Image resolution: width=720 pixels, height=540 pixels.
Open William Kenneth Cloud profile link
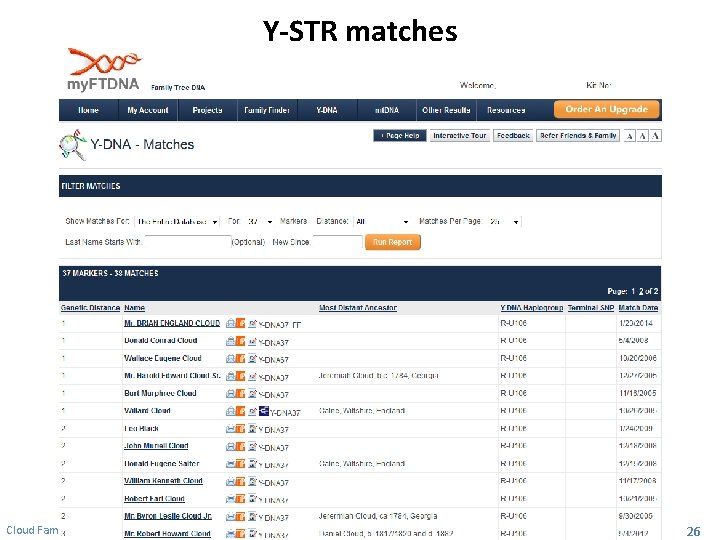(163, 481)
